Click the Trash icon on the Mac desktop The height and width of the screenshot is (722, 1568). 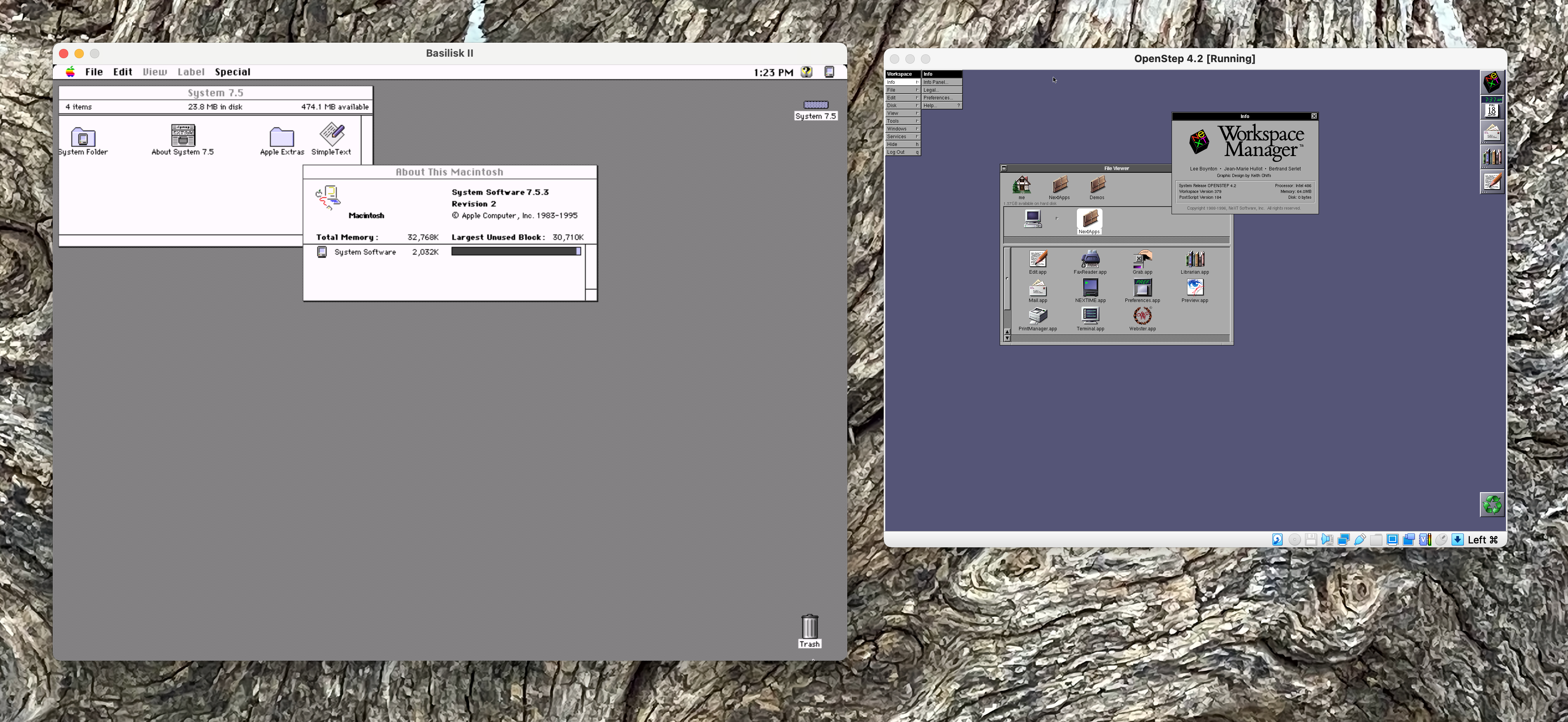[810, 627]
